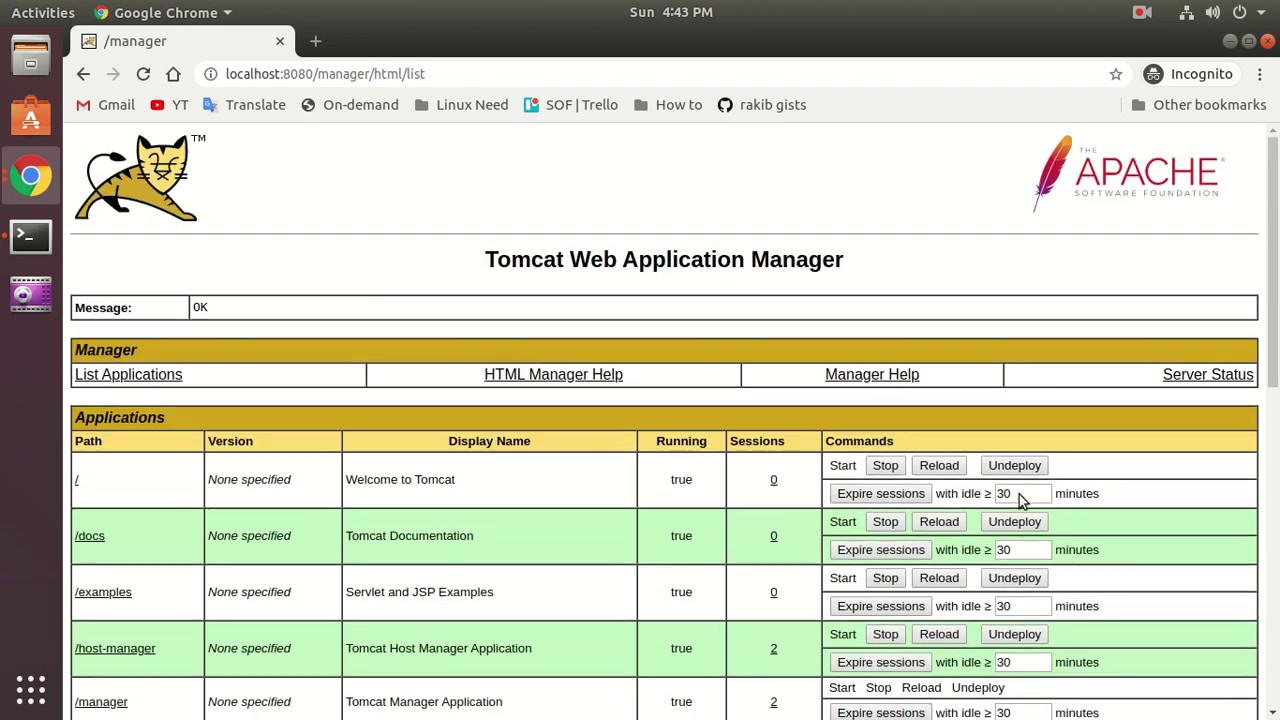Open the network icon in top bar

click(x=1186, y=12)
